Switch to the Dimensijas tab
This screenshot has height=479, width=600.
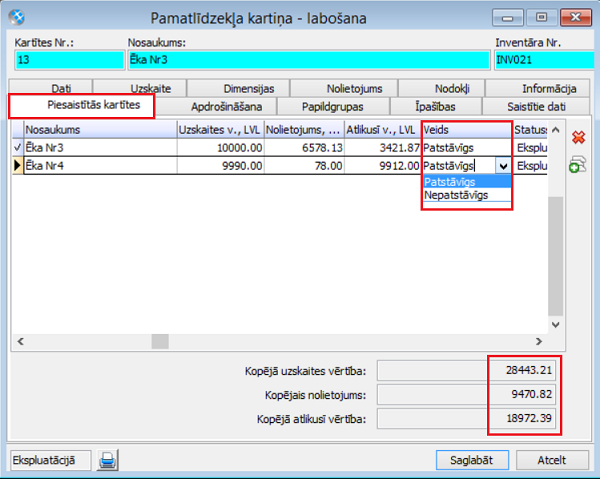click(x=238, y=88)
